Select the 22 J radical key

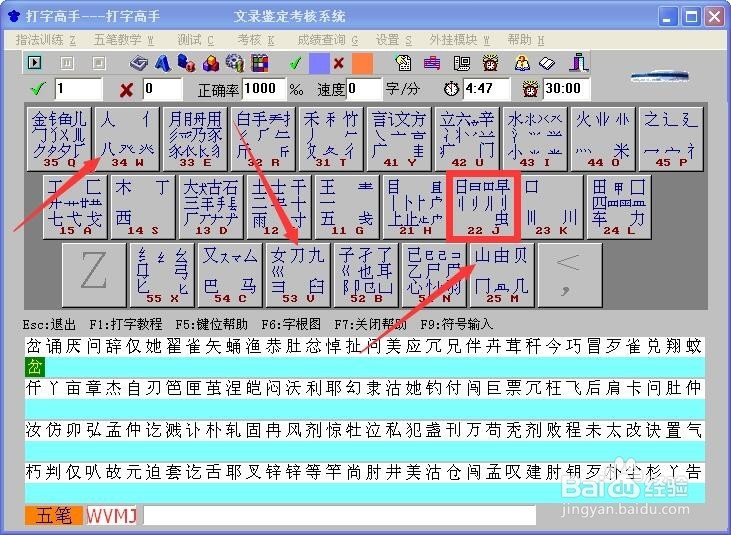pyautogui.click(x=483, y=207)
